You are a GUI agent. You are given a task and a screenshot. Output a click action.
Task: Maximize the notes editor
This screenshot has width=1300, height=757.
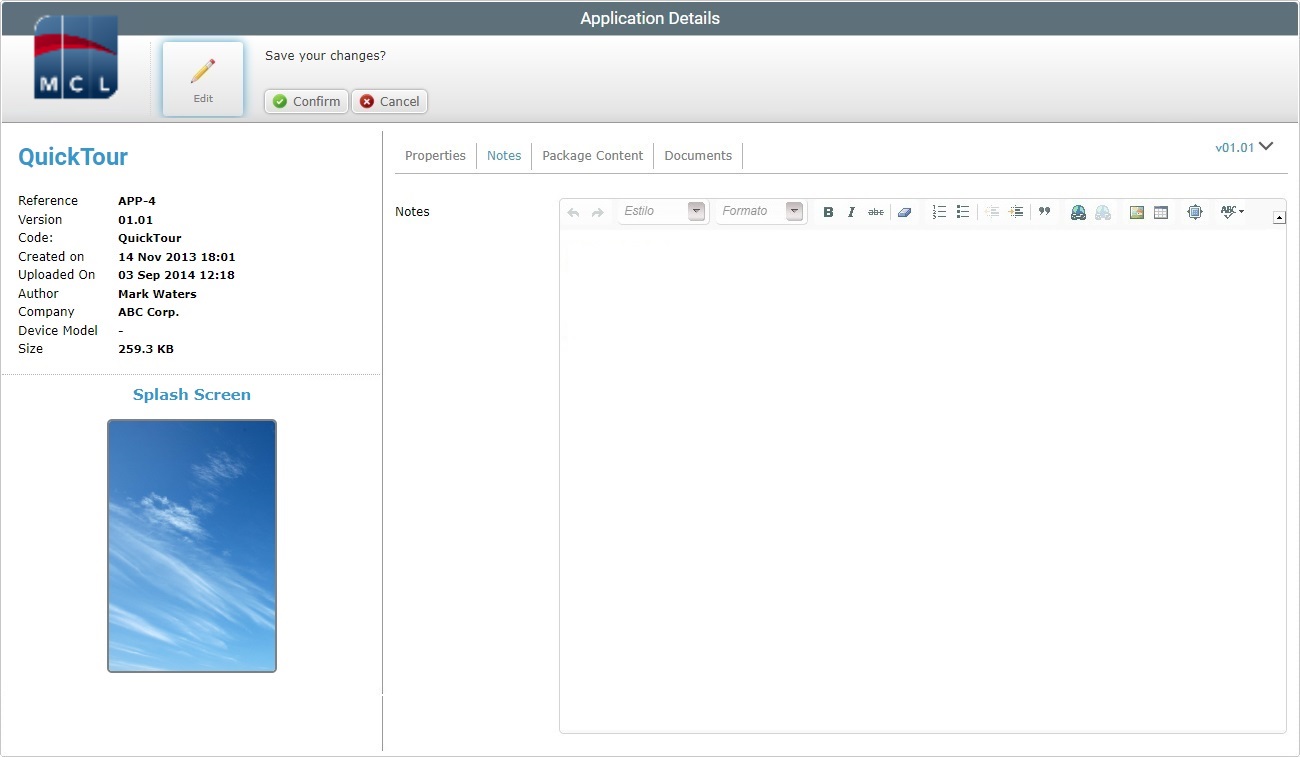point(1194,212)
